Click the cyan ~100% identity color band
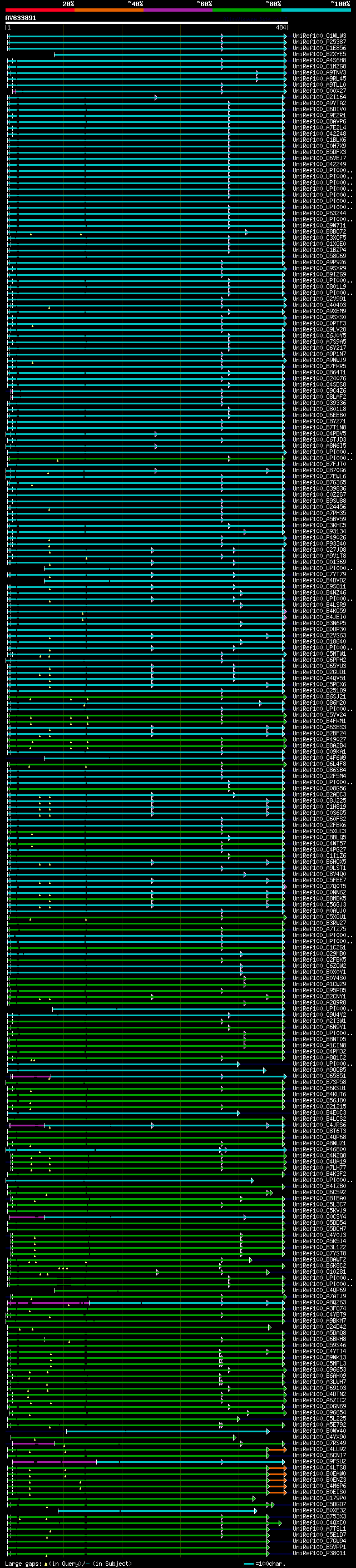 click(x=316, y=11)
